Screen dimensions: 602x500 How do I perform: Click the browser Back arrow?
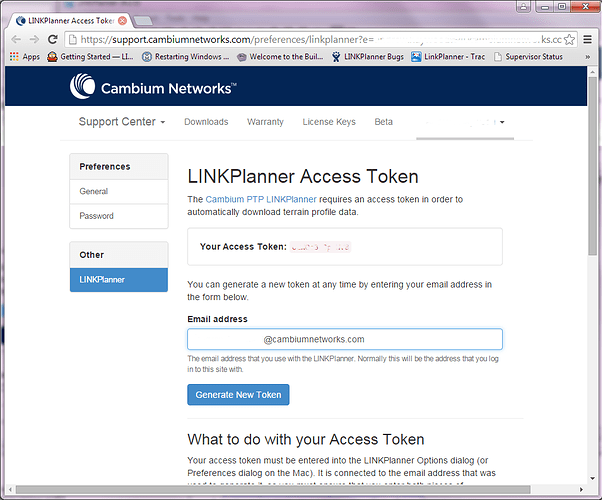click(16, 39)
